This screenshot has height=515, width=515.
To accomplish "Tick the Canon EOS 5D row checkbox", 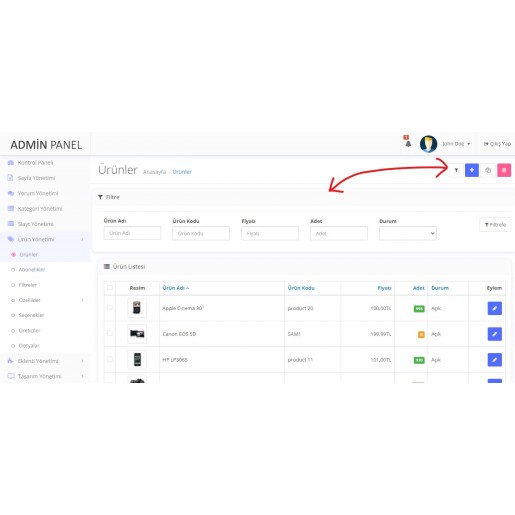I will click(x=110, y=333).
